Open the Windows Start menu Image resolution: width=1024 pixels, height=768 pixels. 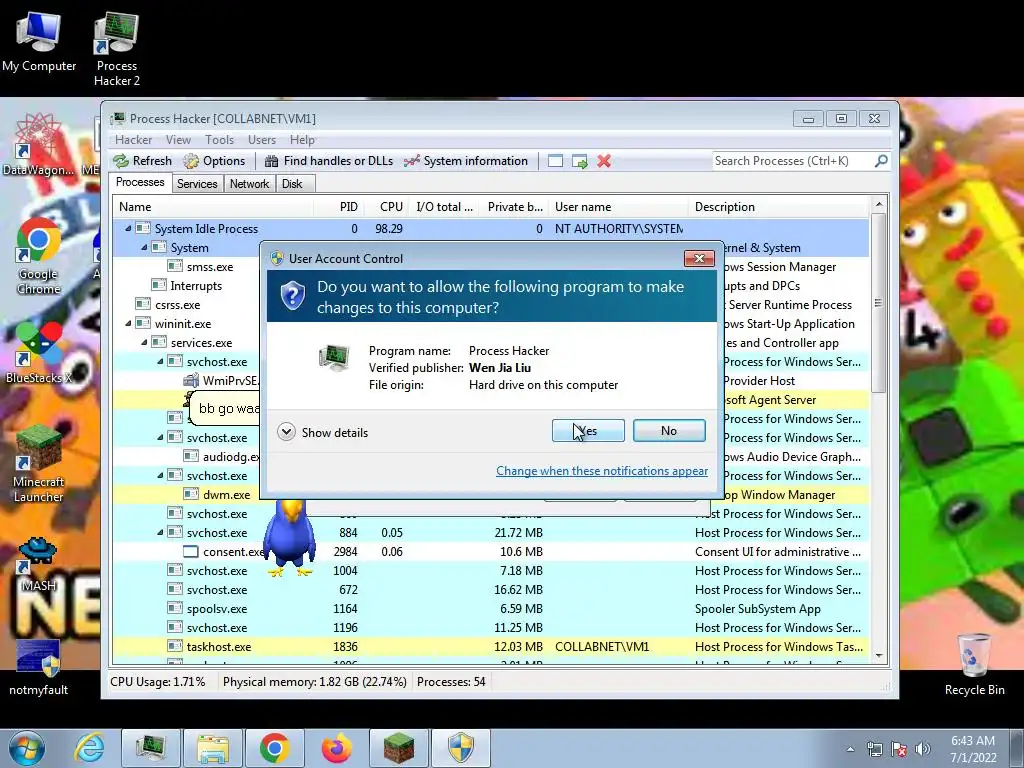click(27, 748)
